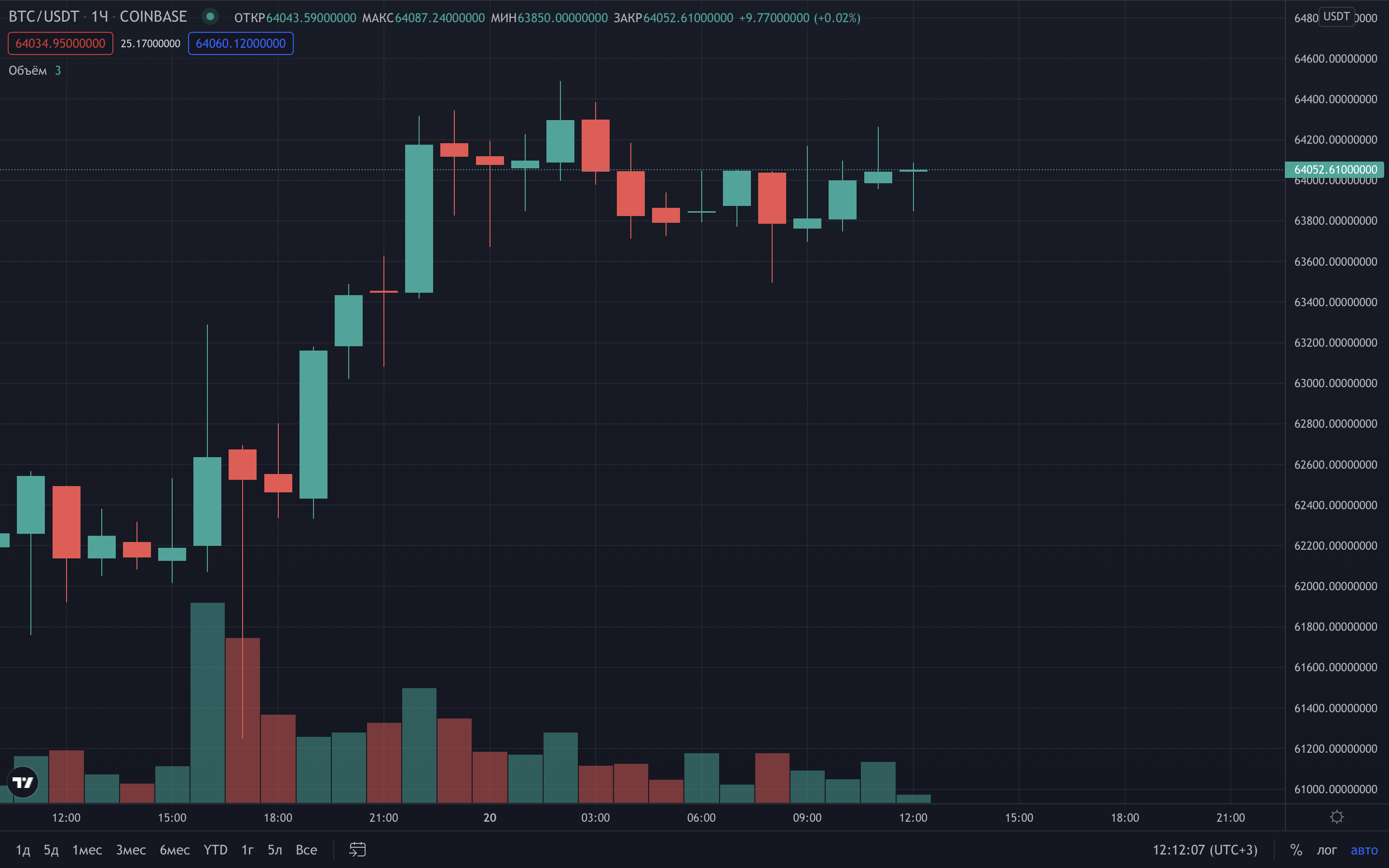Select the 1д time range
The image size is (1389, 868).
coord(22,850)
